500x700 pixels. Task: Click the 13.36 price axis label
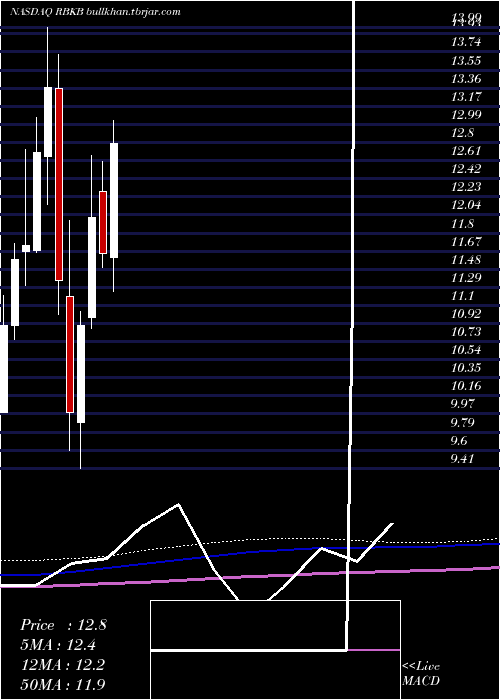pos(466,79)
